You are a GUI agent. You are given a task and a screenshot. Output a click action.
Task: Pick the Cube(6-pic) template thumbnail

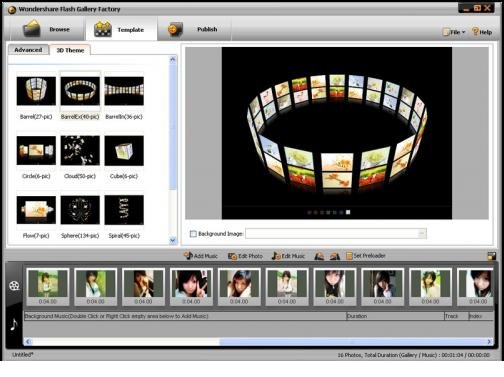(124, 150)
